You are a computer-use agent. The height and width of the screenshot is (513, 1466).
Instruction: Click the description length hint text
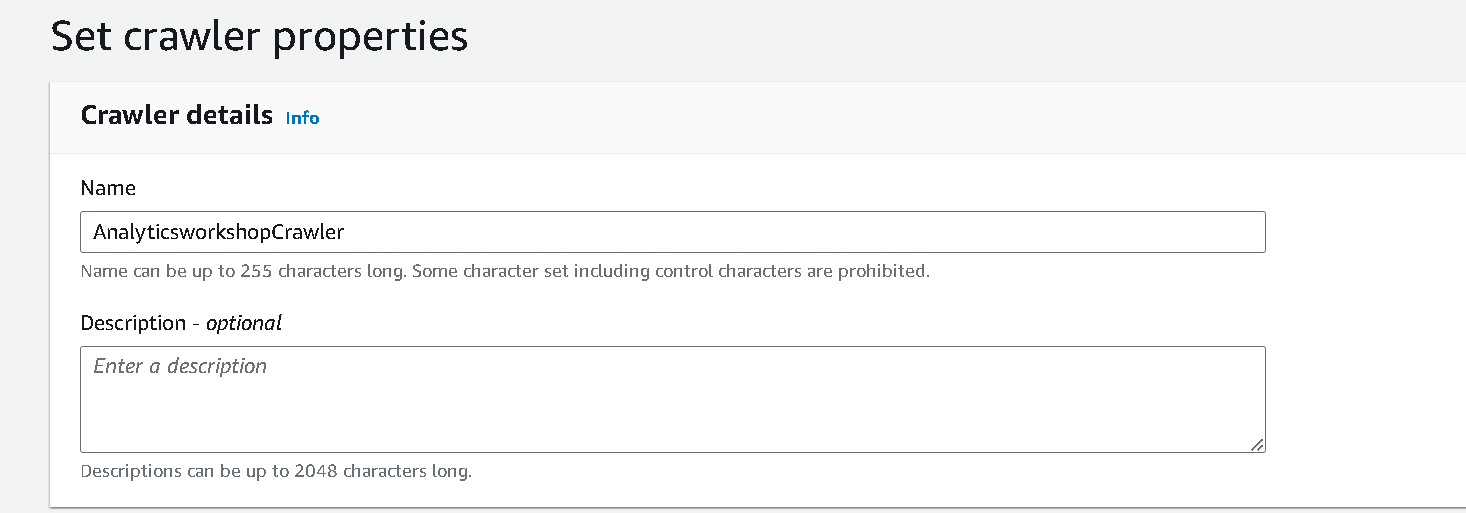click(x=276, y=471)
